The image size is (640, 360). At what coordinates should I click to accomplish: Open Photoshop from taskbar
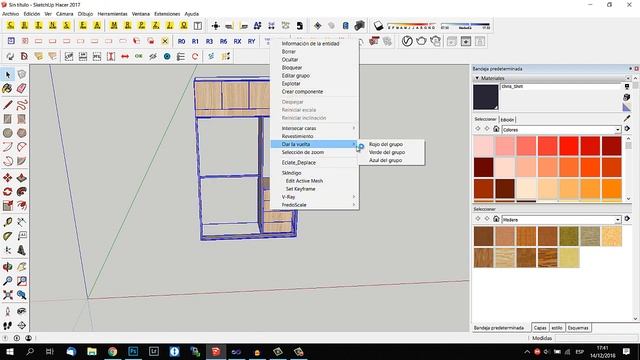click(133, 351)
